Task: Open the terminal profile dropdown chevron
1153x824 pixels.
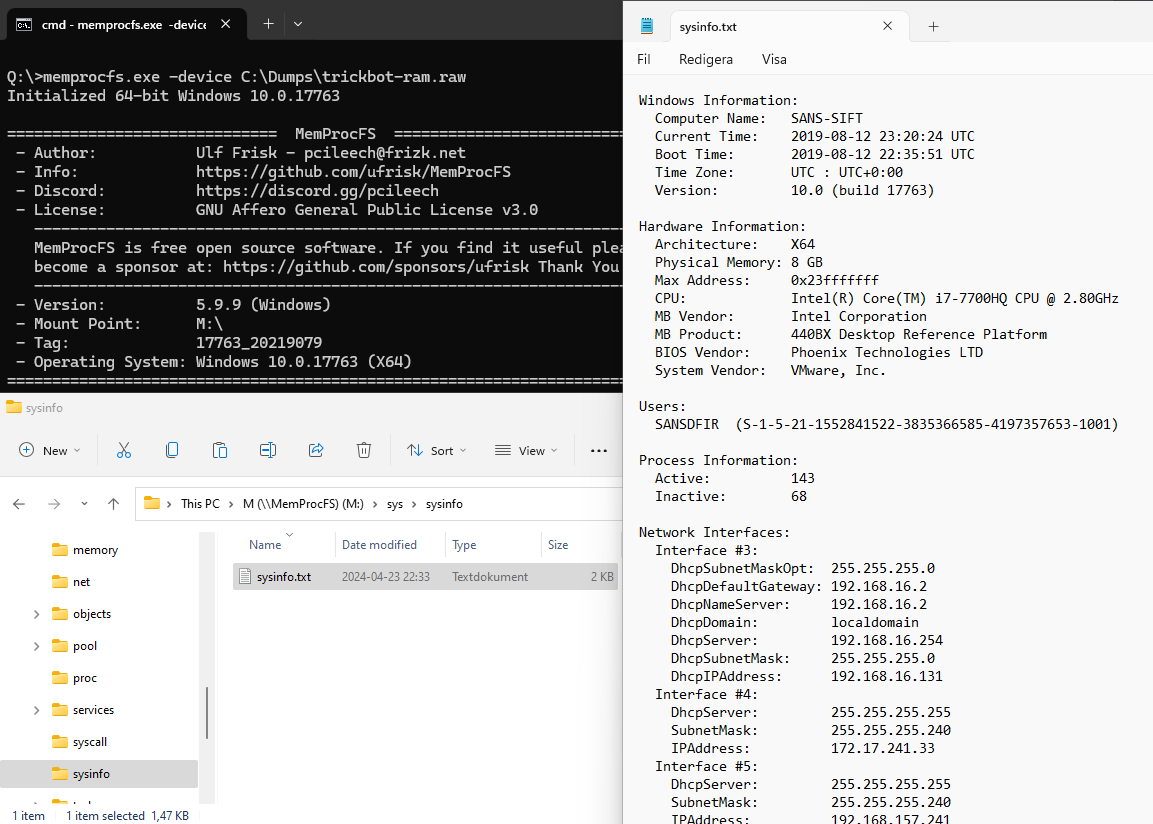Action: click(x=298, y=24)
